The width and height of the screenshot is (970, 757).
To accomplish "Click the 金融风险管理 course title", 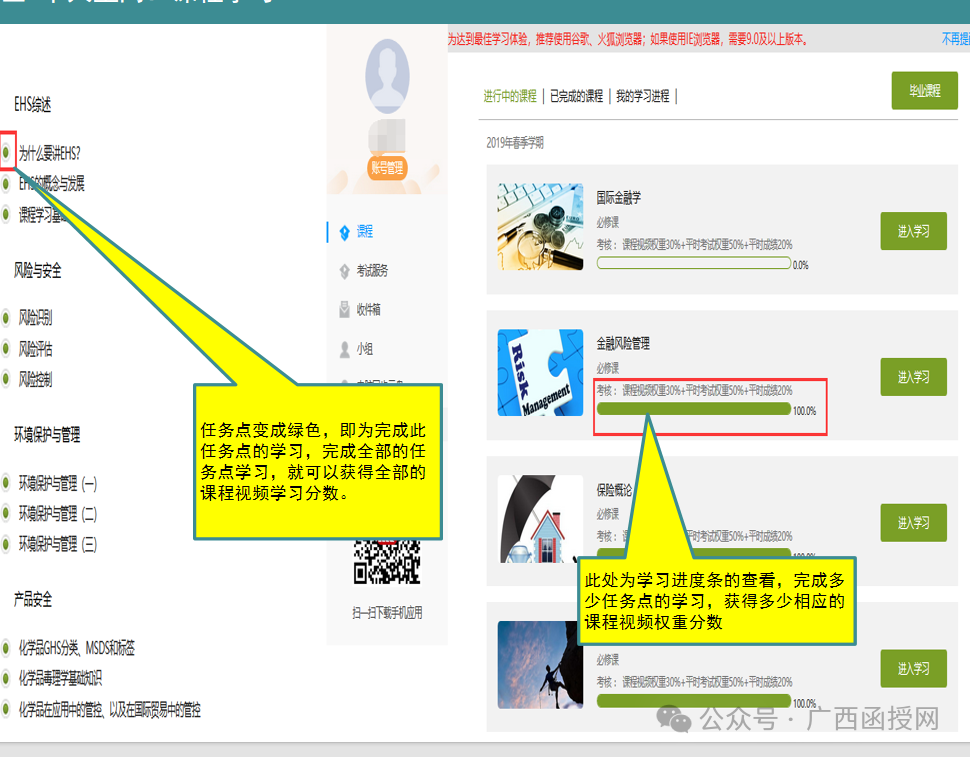I will click(x=623, y=344).
